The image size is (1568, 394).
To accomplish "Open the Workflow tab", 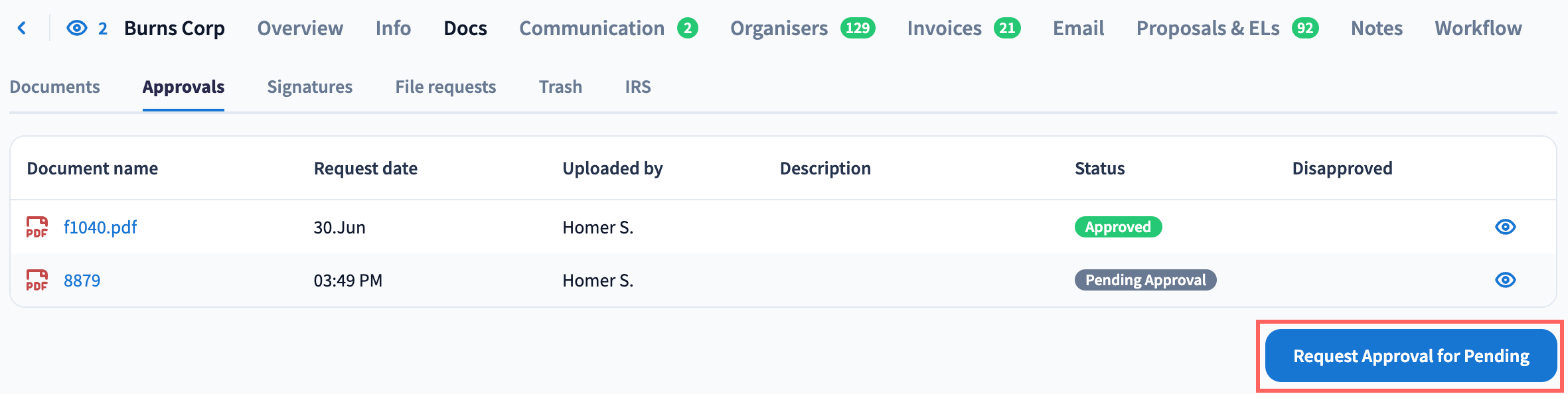I will point(1478,29).
